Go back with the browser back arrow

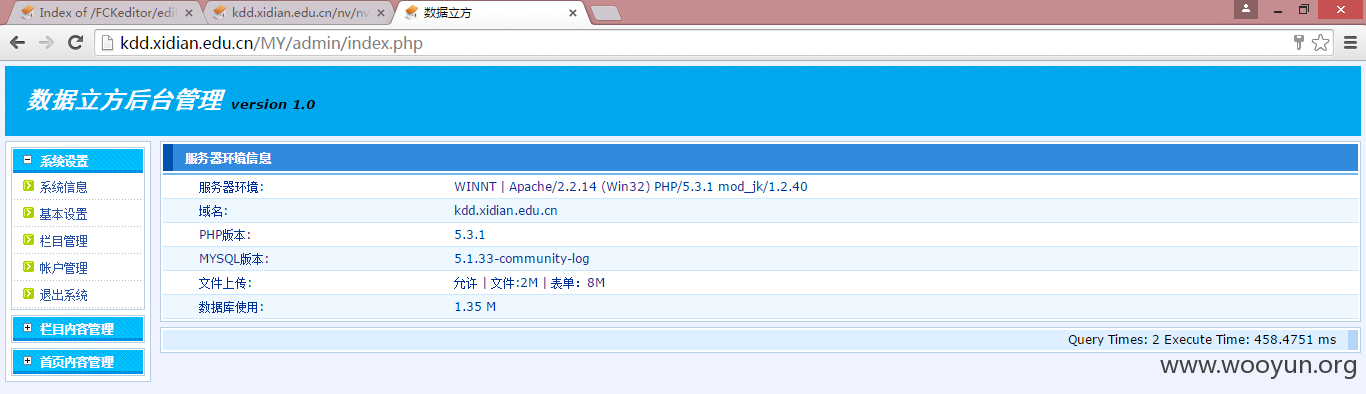click(x=17, y=43)
